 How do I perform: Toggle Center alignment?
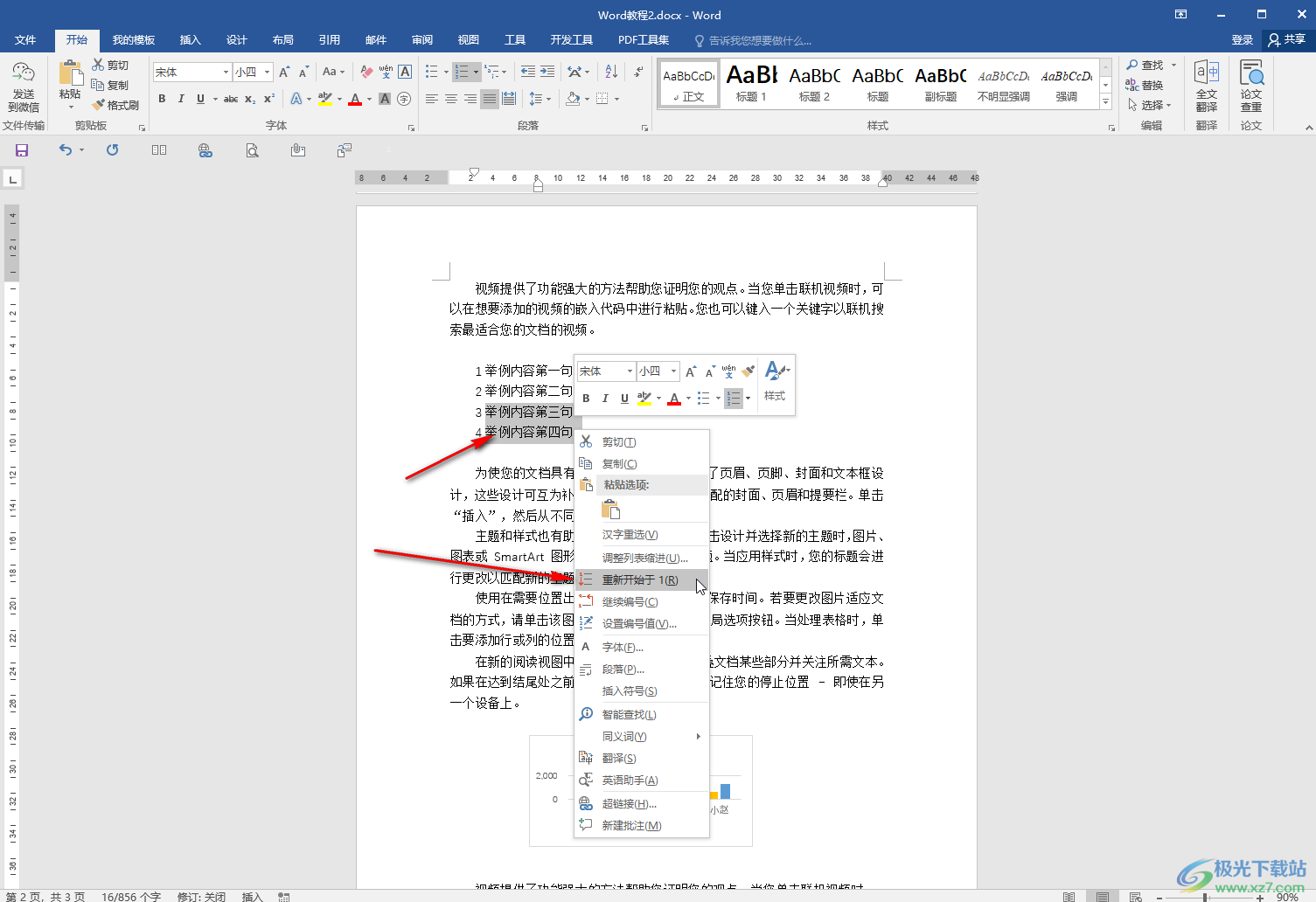pos(451,99)
